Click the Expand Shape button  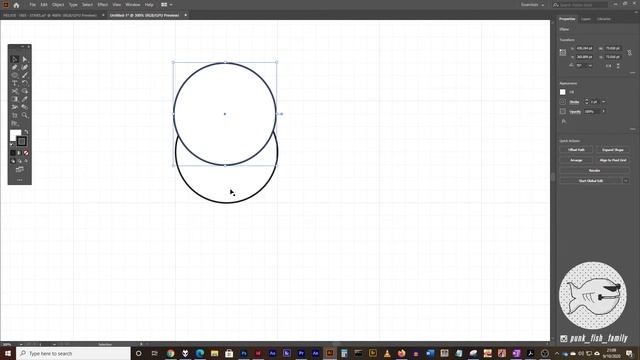613,150
